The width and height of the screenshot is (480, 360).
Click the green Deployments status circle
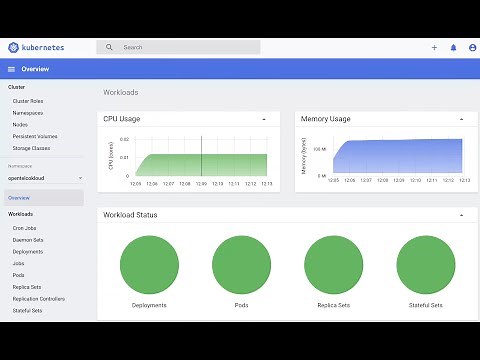click(x=149, y=265)
